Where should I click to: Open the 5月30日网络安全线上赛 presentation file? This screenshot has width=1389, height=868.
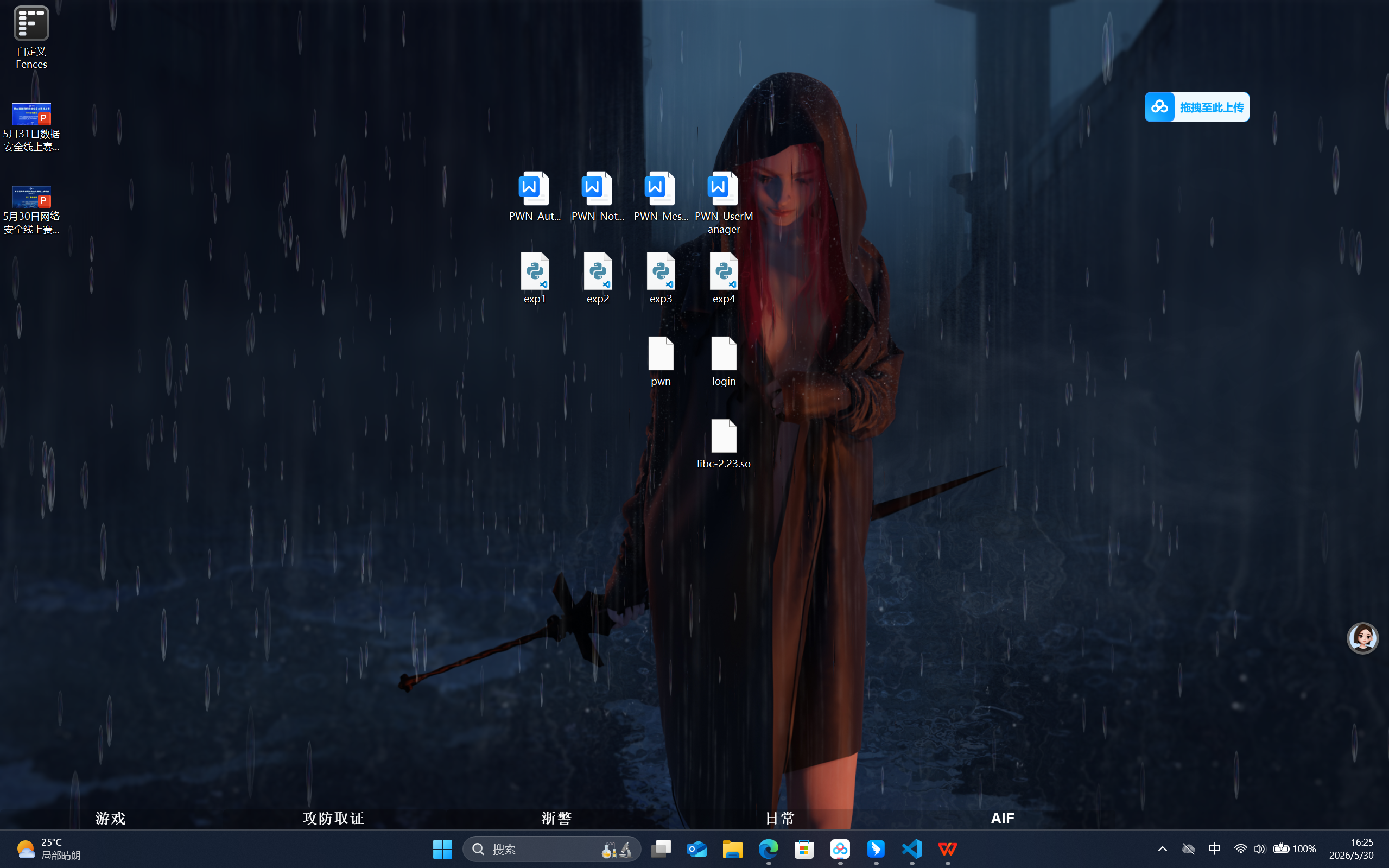tap(31, 210)
